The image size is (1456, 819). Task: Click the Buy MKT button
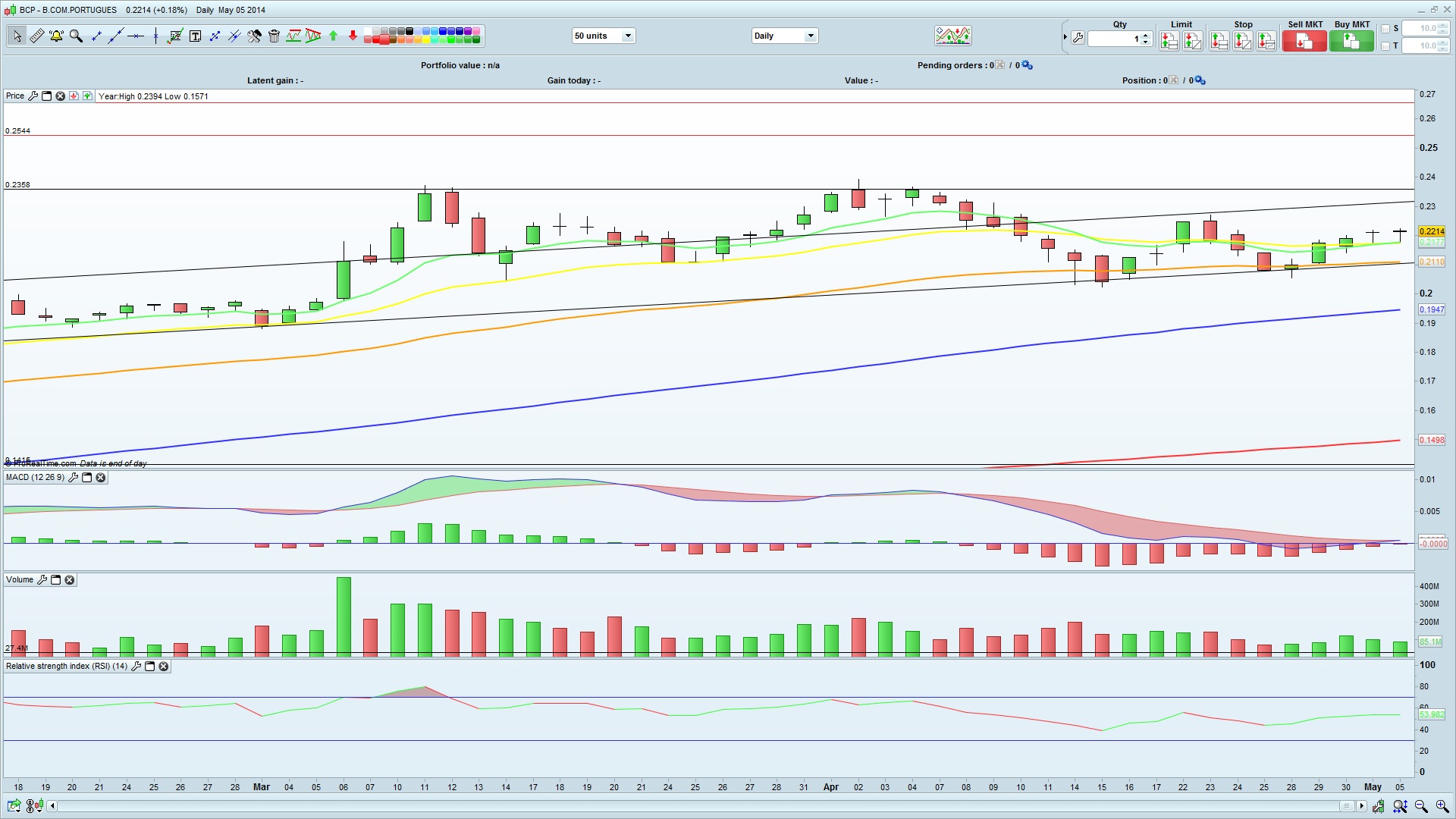point(1351,41)
